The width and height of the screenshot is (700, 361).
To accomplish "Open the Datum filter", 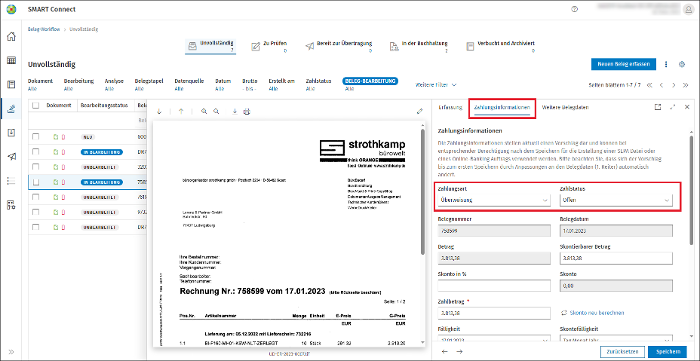I will point(223,84).
